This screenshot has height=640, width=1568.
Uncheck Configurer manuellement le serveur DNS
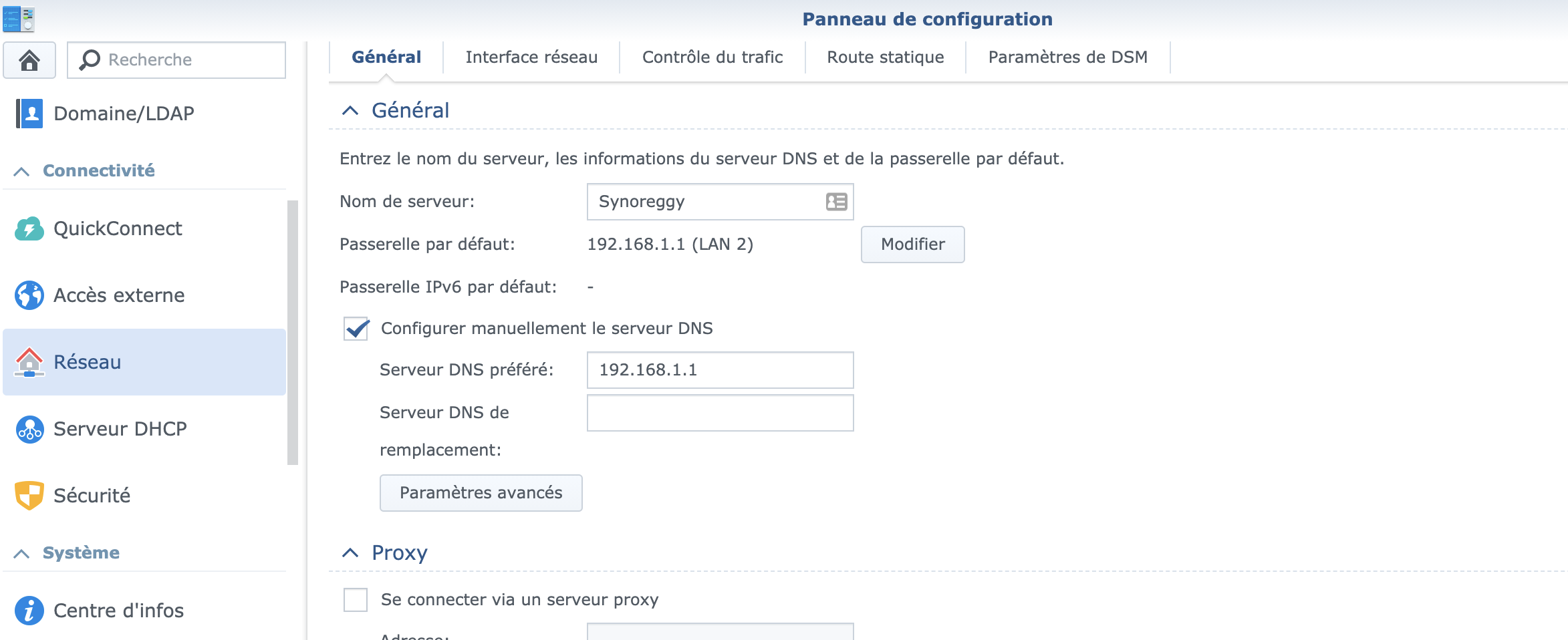coord(356,329)
